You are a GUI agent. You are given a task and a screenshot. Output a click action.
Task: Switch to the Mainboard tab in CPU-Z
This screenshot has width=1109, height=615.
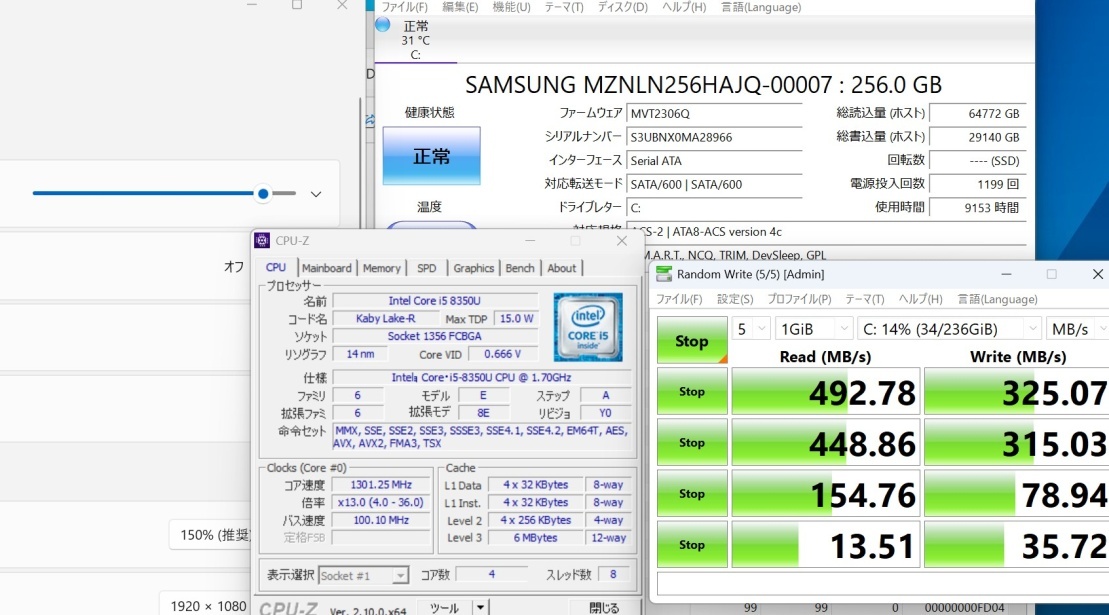(326, 268)
